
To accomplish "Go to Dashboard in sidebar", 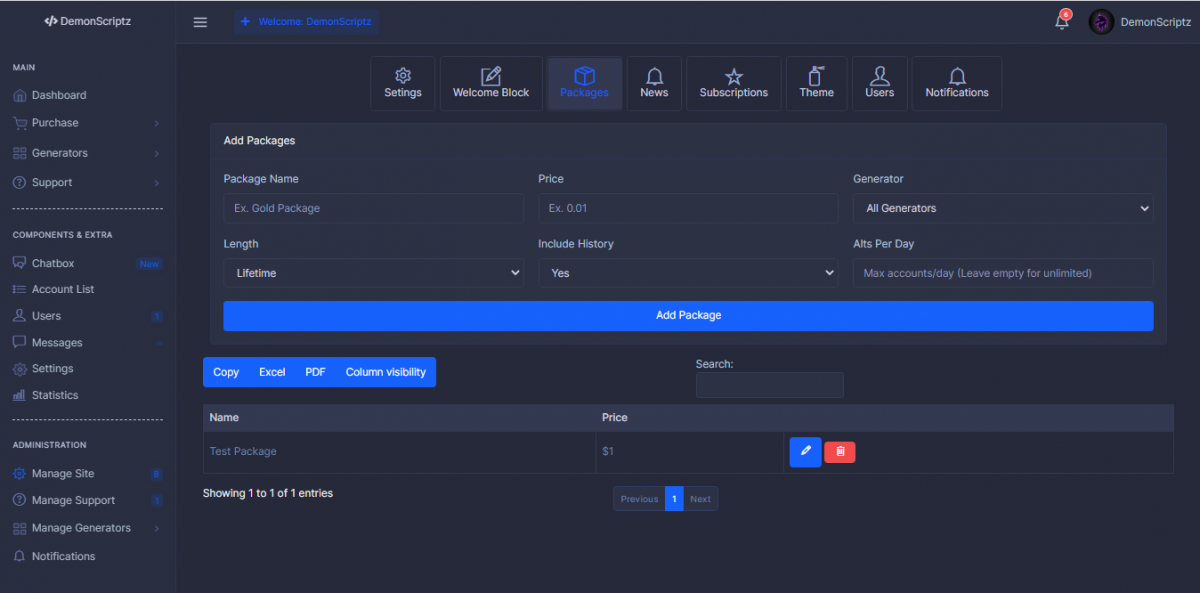I will click(x=59, y=95).
